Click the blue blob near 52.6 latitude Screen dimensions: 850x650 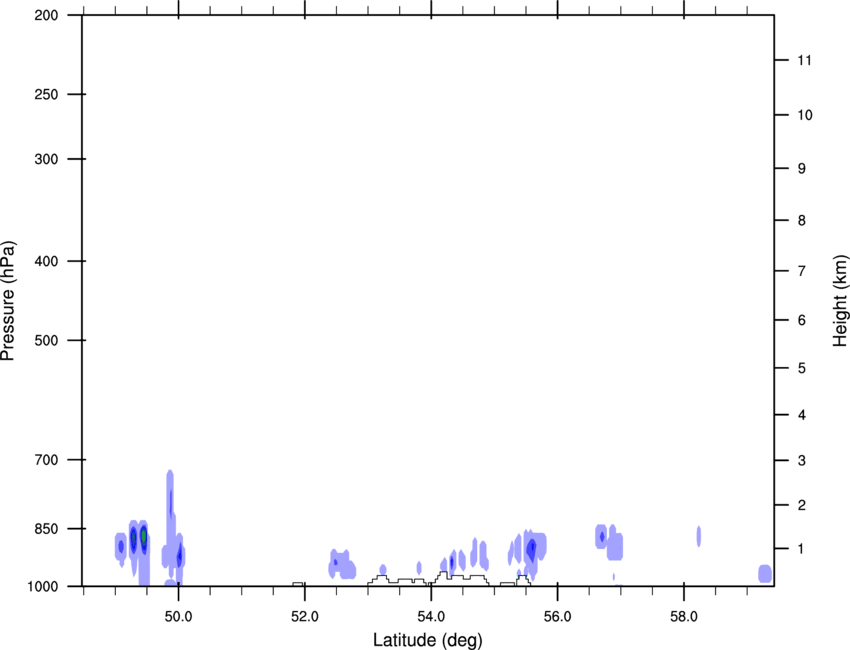(342, 564)
